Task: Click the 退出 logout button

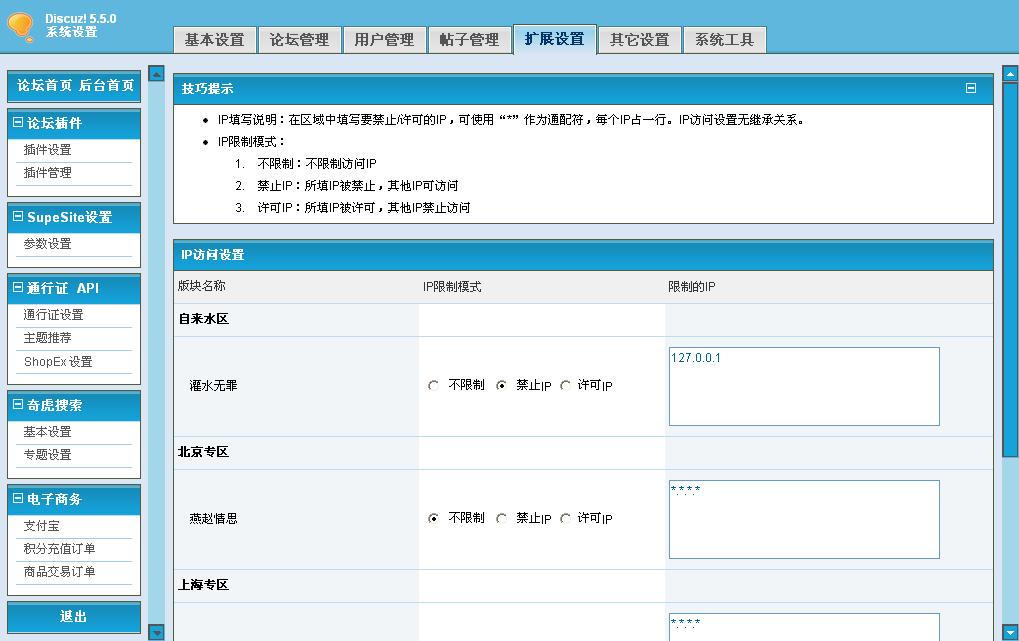Action: click(73, 616)
